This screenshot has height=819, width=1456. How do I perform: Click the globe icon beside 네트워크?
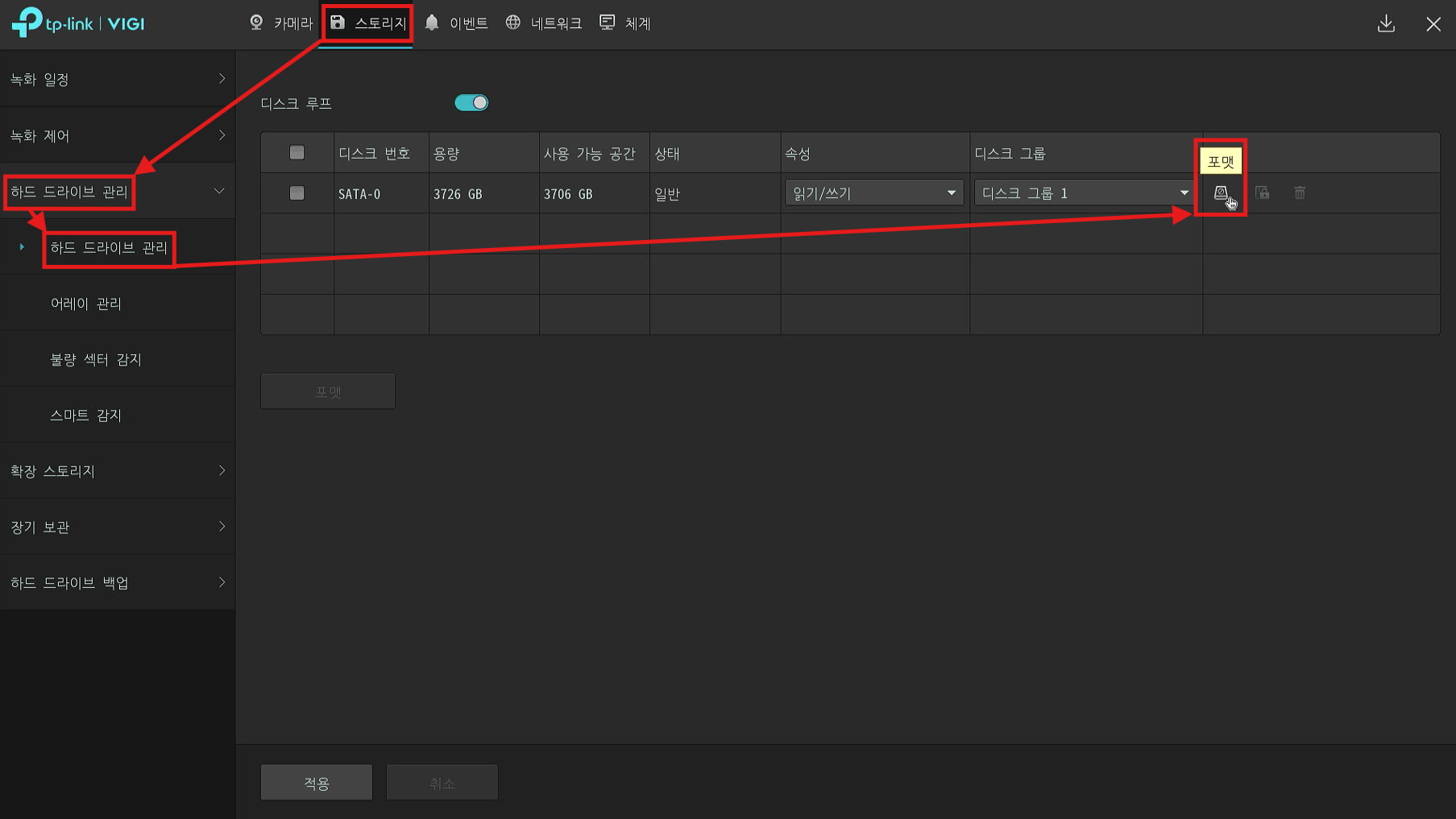coord(513,23)
